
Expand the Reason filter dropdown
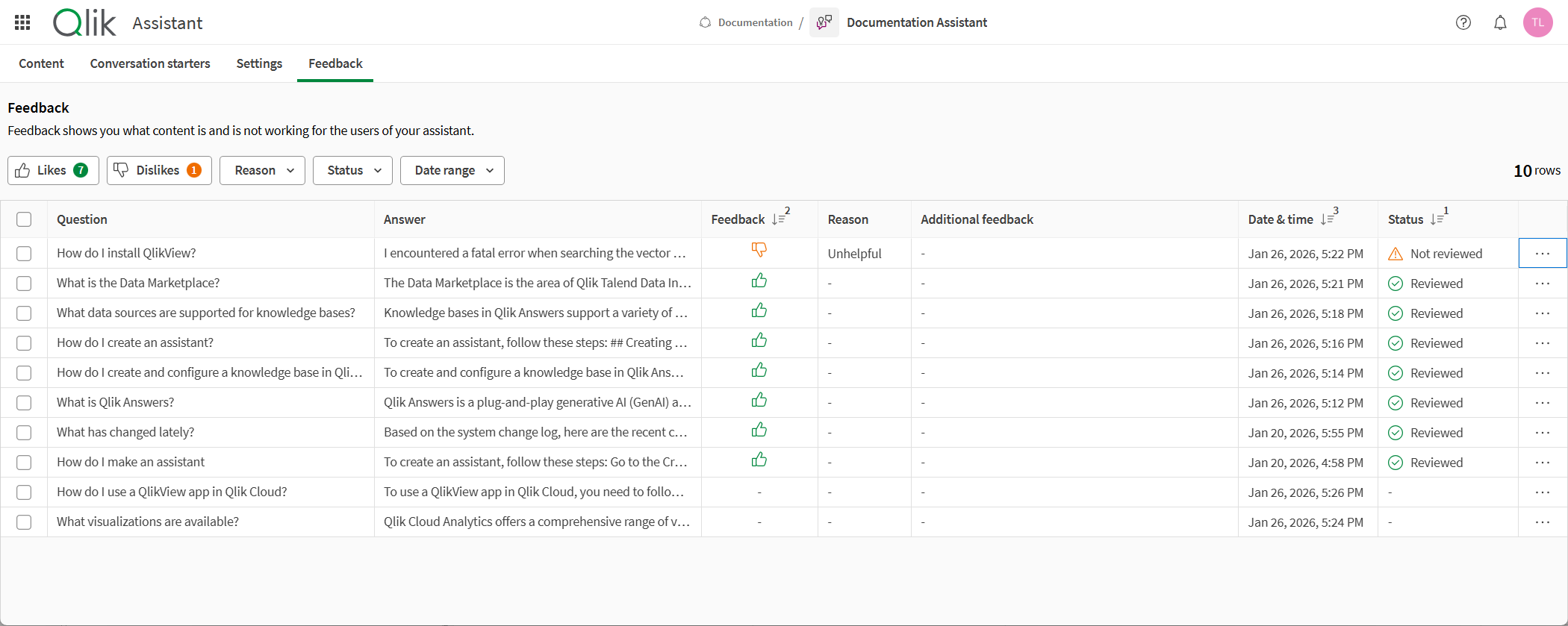pos(262,170)
